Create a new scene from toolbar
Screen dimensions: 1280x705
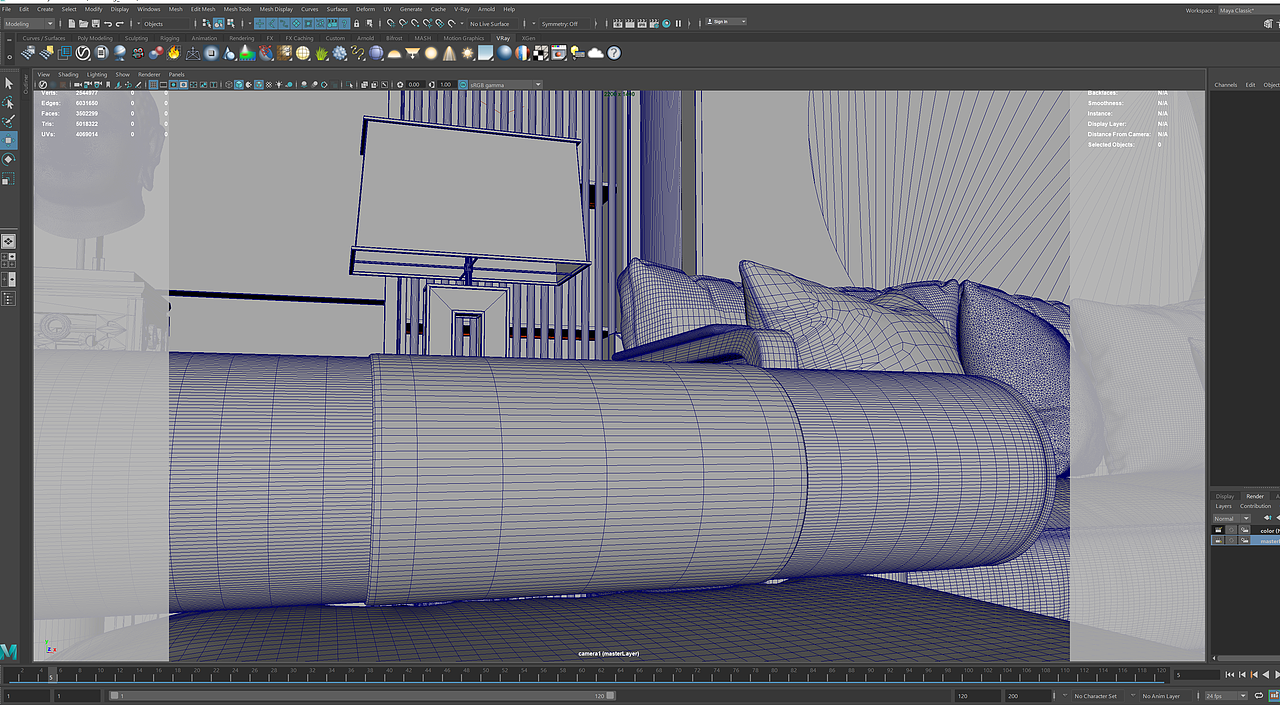tap(72, 23)
